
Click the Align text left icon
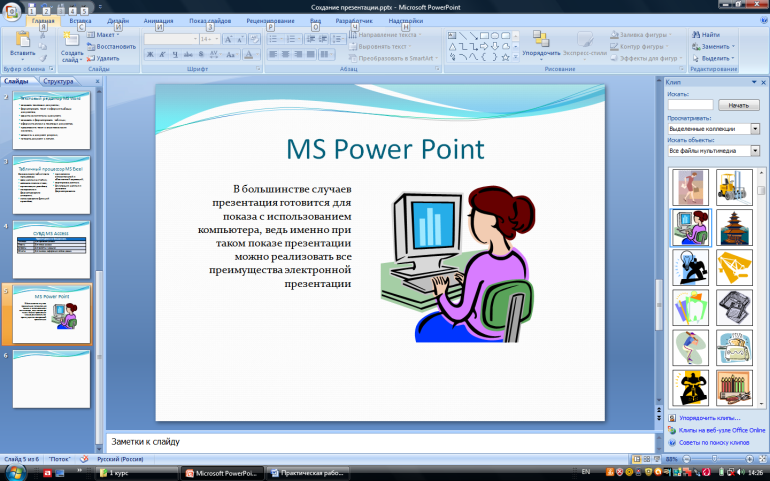tap(273, 55)
